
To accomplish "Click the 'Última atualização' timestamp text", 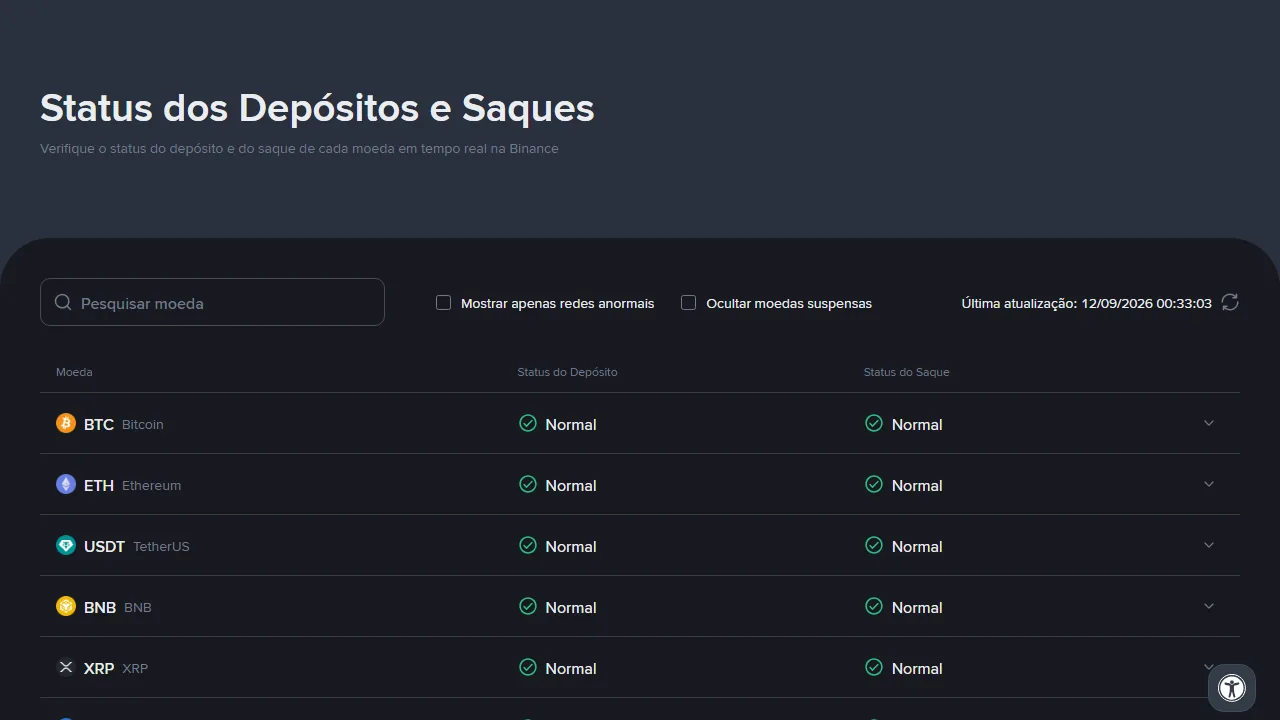I will (1087, 303).
